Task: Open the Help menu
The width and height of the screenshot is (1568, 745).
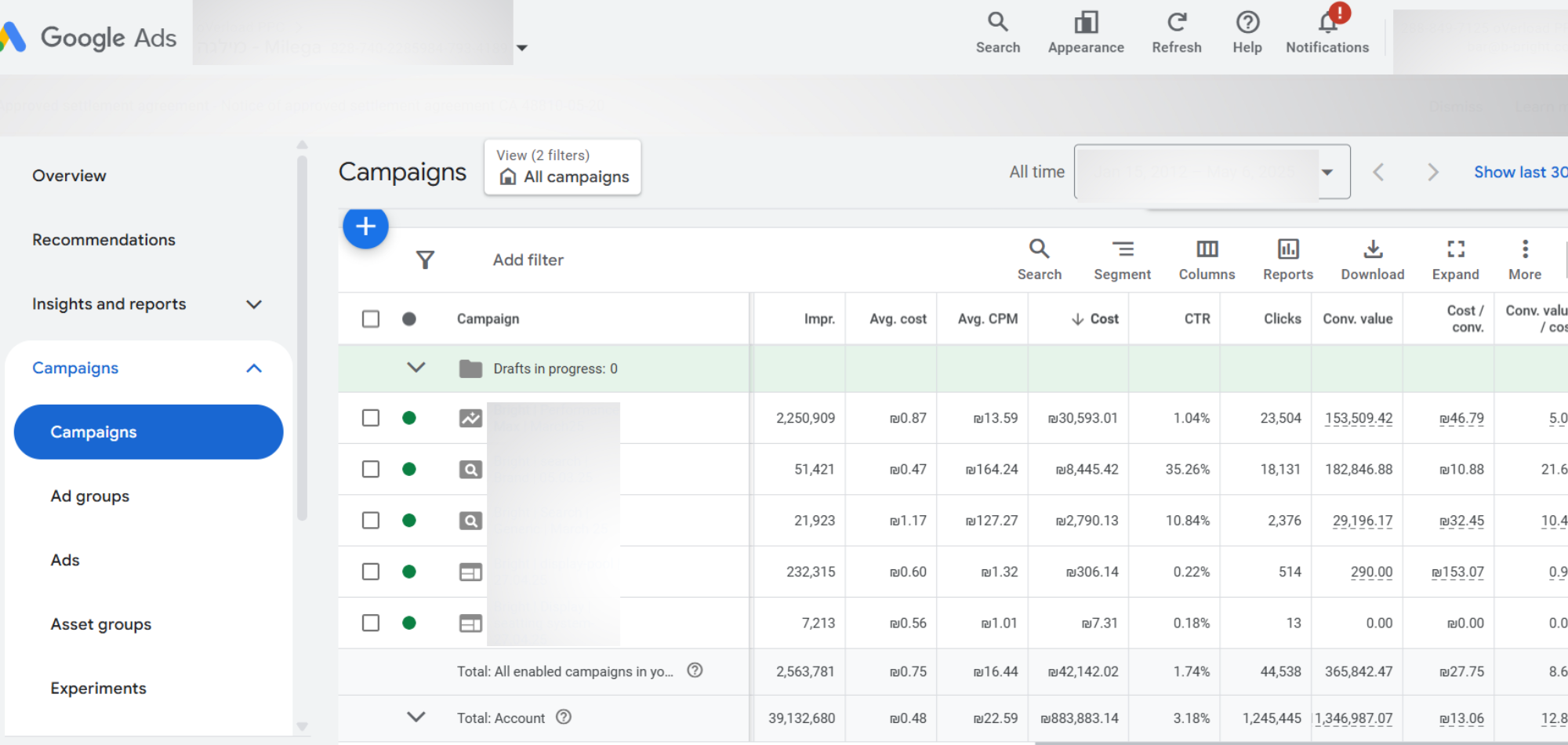Action: click(1247, 32)
